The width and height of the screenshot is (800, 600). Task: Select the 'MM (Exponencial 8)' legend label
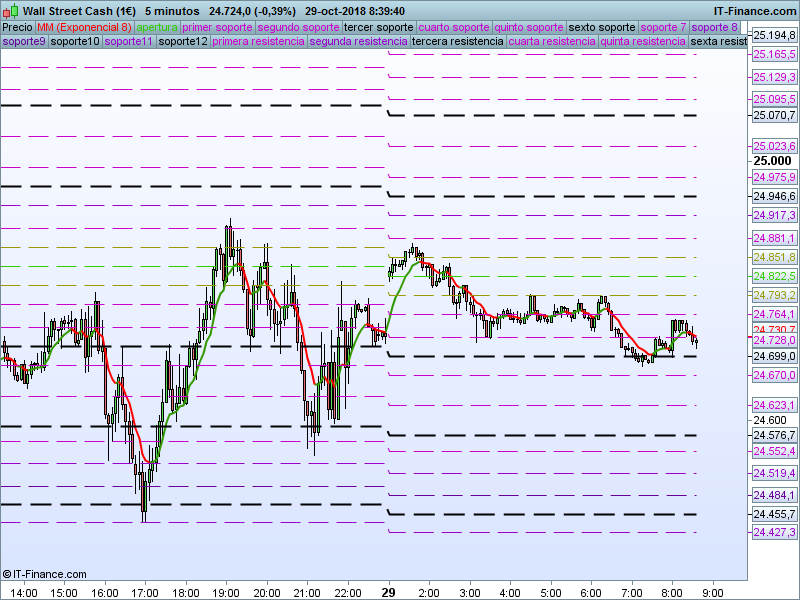(x=84, y=27)
